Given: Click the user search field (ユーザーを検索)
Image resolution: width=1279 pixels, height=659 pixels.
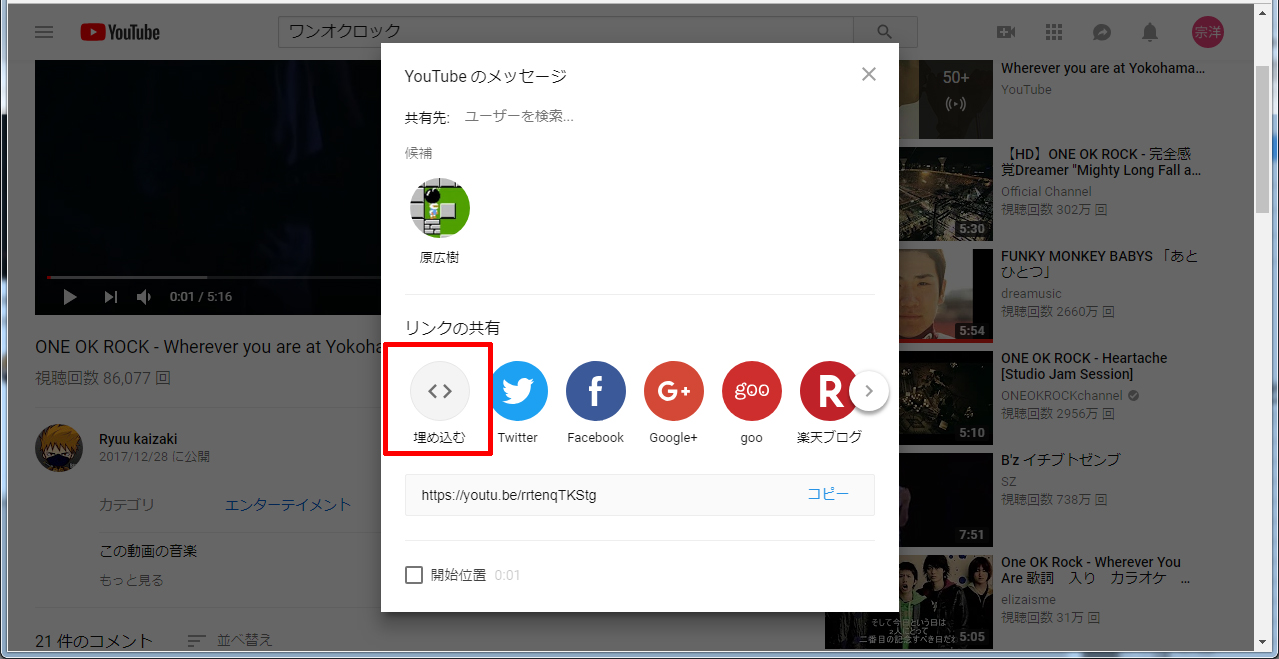Looking at the screenshot, I should click(600, 116).
